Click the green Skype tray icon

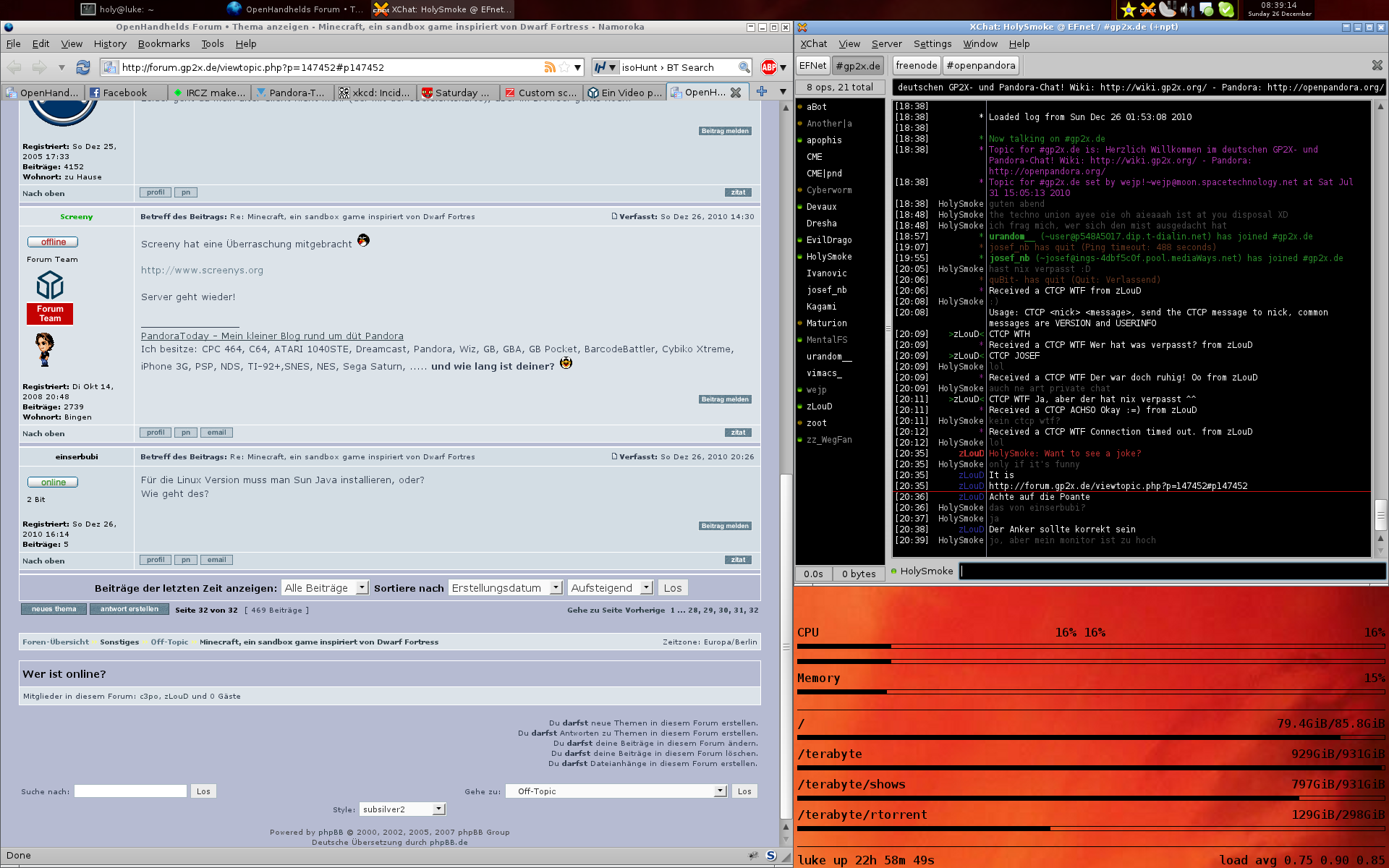coord(1226,9)
